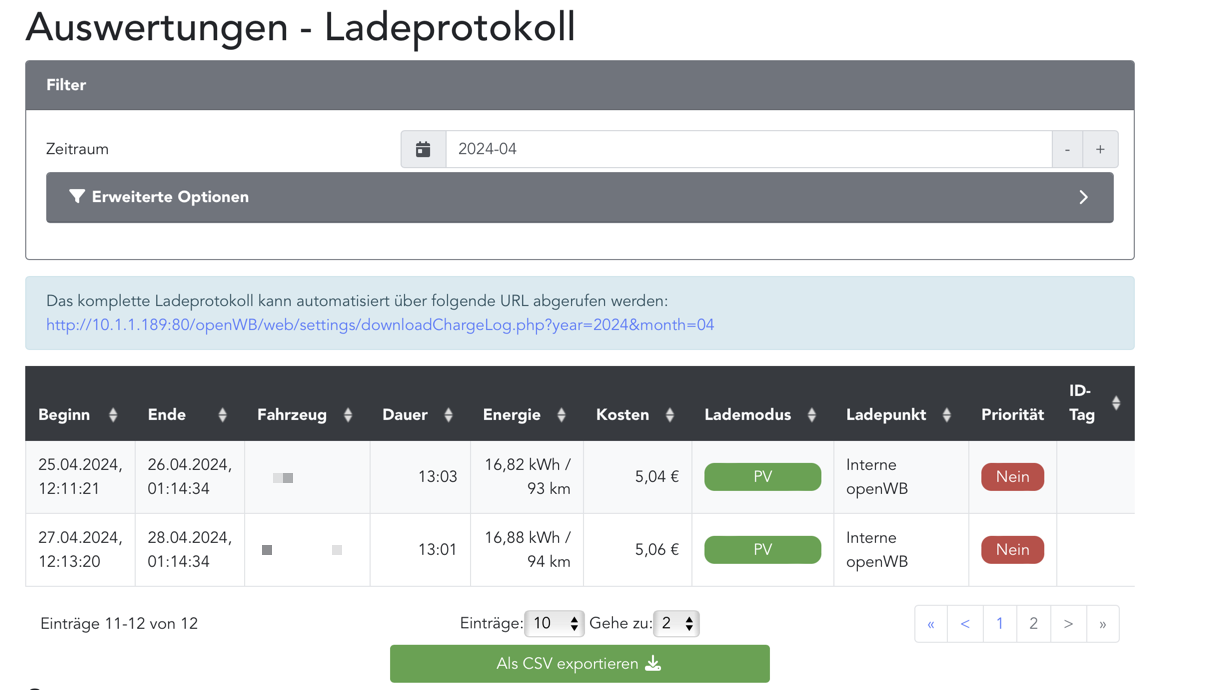The image size is (1205, 690).
Task: Click the Einträge 11-12 von 12 status text
Action: tap(119, 624)
